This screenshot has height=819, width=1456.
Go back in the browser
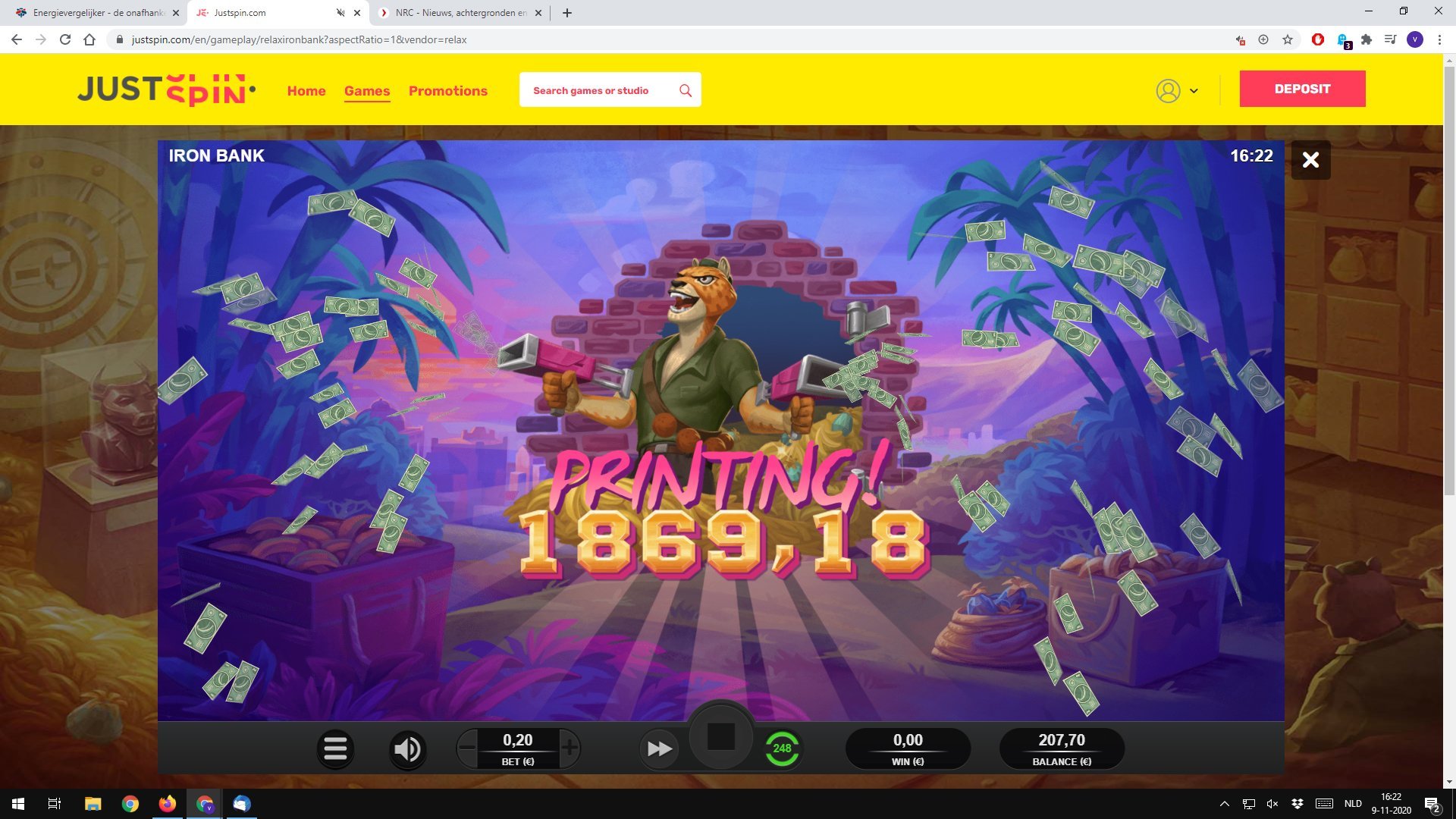pos(17,39)
